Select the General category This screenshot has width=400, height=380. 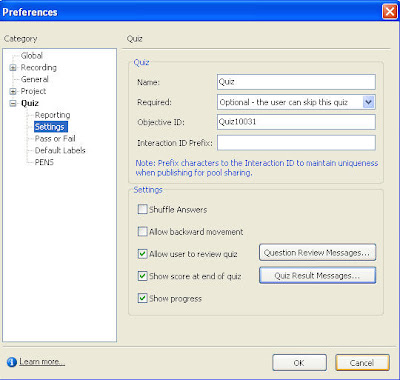click(35, 79)
